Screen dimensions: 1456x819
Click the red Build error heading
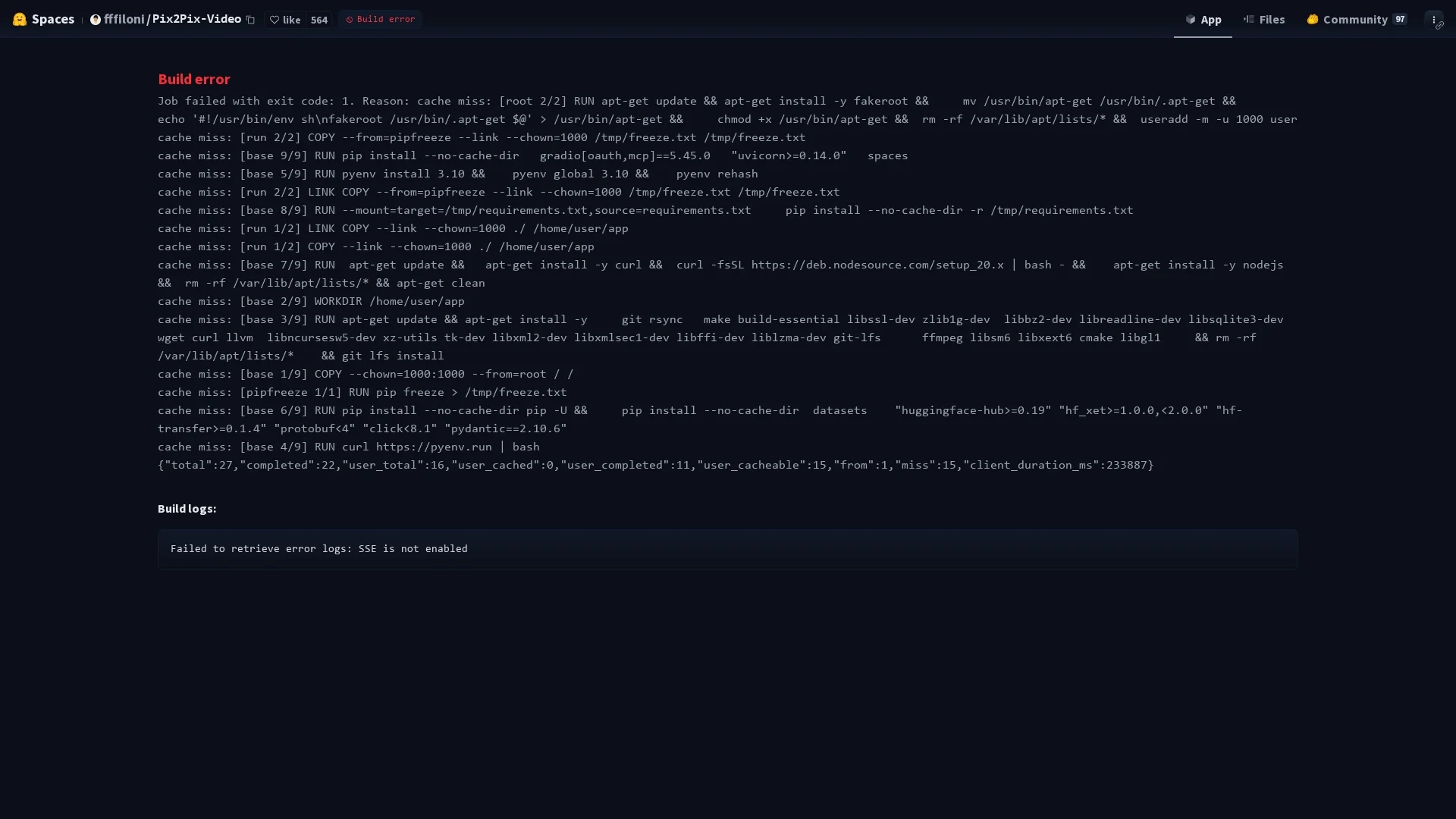pos(193,79)
